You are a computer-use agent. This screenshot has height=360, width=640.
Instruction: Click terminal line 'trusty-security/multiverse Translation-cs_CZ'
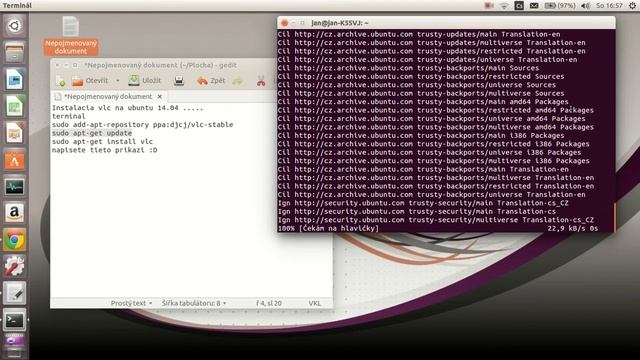point(501,220)
